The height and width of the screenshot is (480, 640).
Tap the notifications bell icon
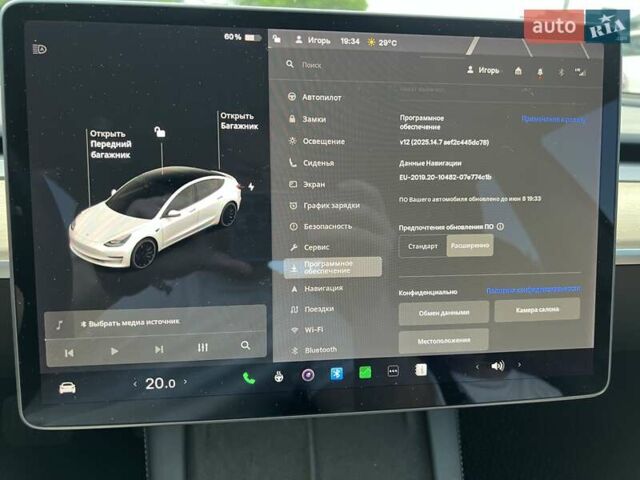[540, 72]
